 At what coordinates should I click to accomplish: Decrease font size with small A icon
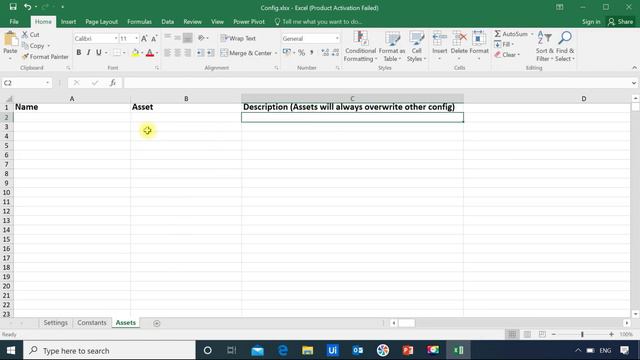154,38
